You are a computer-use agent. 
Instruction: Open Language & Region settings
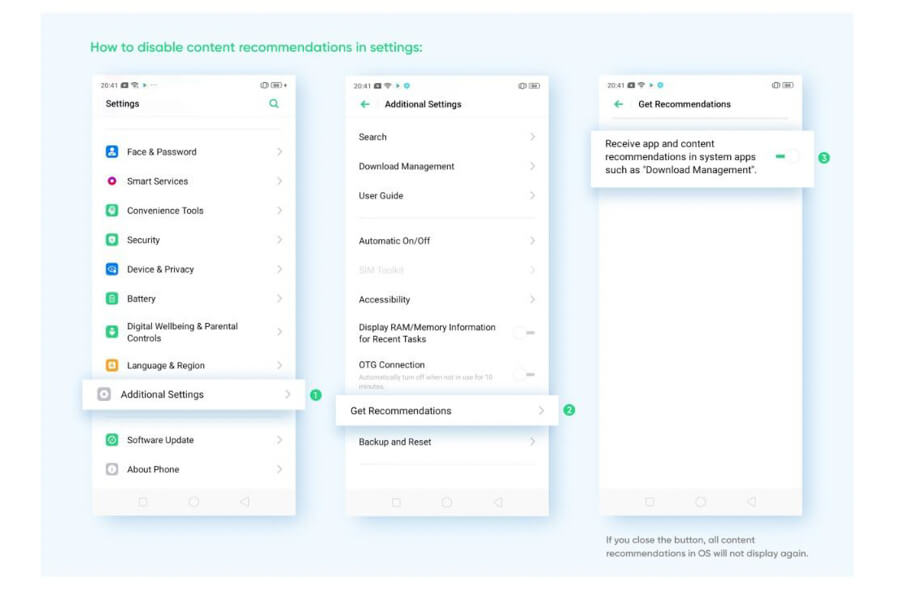tap(166, 366)
